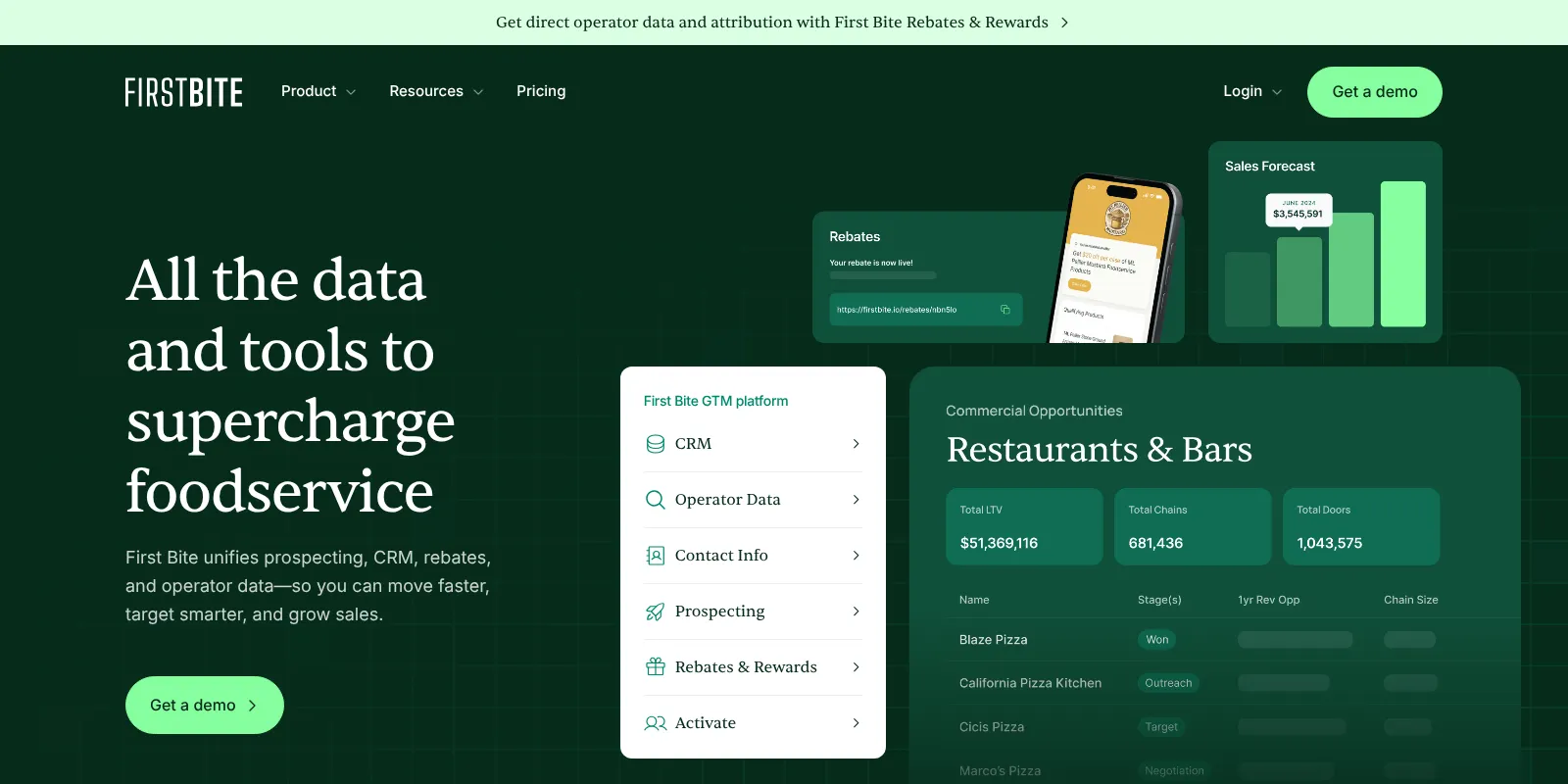The height and width of the screenshot is (784, 1568).
Task: Click the Total Doors stat card
Action: coord(1361,526)
